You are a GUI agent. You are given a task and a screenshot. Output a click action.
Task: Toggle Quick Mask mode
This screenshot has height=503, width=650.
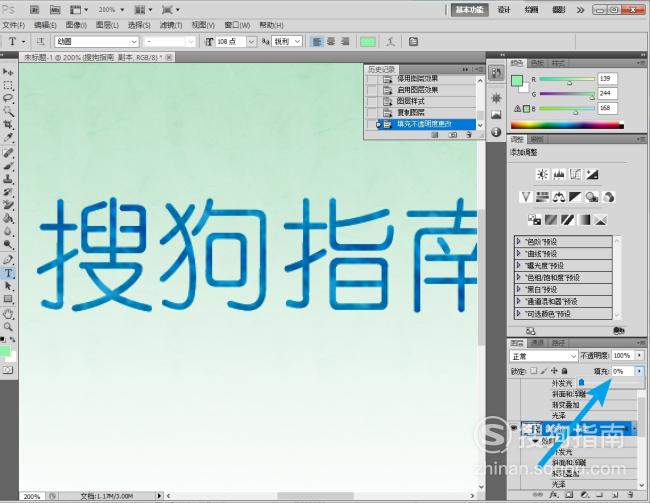pyautogui.click(x=8, y=369)
